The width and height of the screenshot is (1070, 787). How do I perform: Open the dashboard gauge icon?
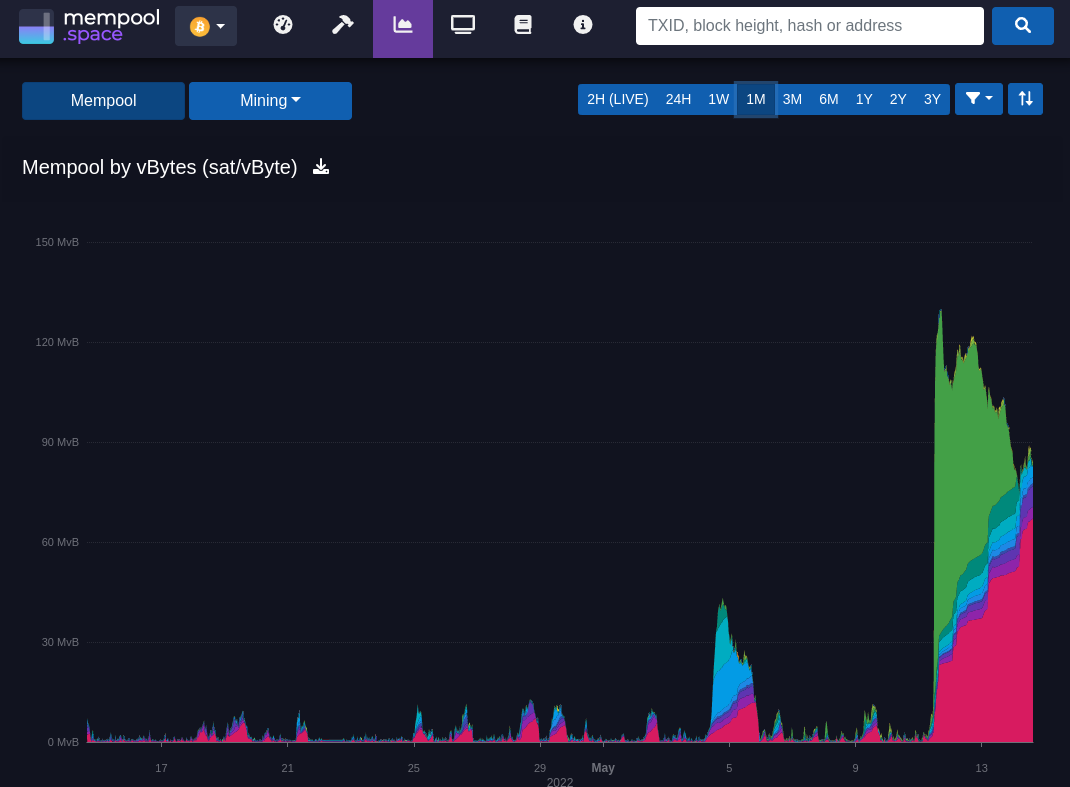tap(283, 25)
